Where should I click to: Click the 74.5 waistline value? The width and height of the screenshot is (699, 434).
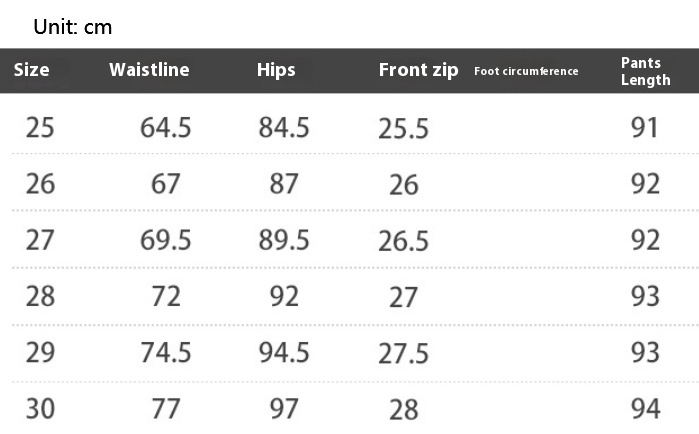166,352
